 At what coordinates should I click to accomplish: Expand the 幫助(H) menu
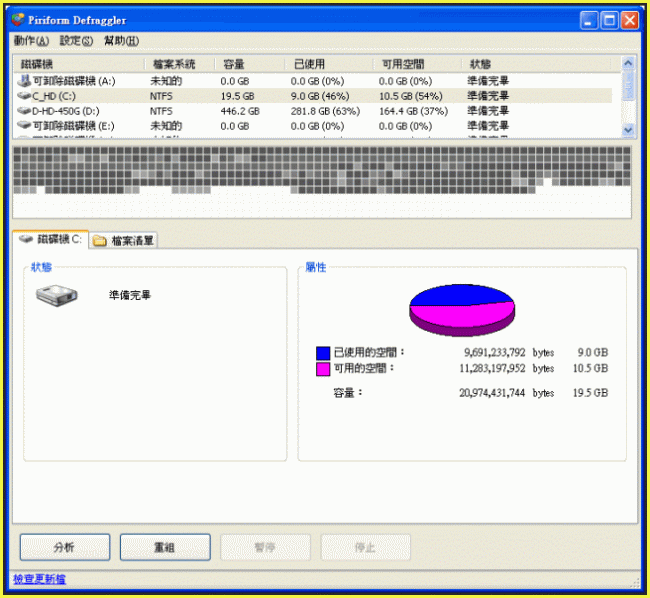[x=121, y=41]
